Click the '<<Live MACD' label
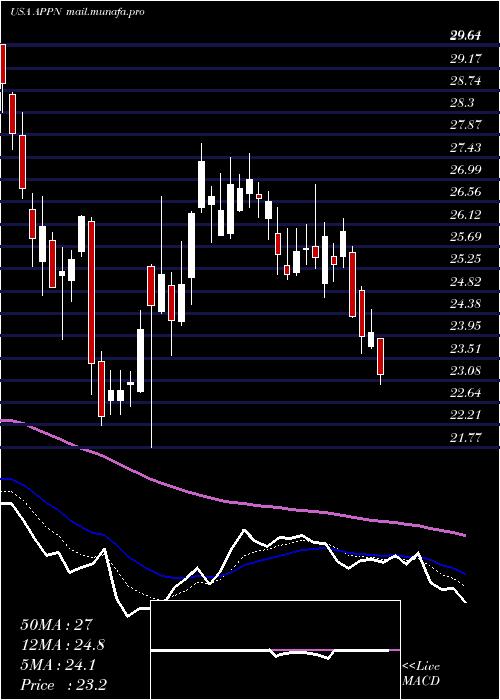This screenshot has height=700, width=500. (x=421, y=674)
